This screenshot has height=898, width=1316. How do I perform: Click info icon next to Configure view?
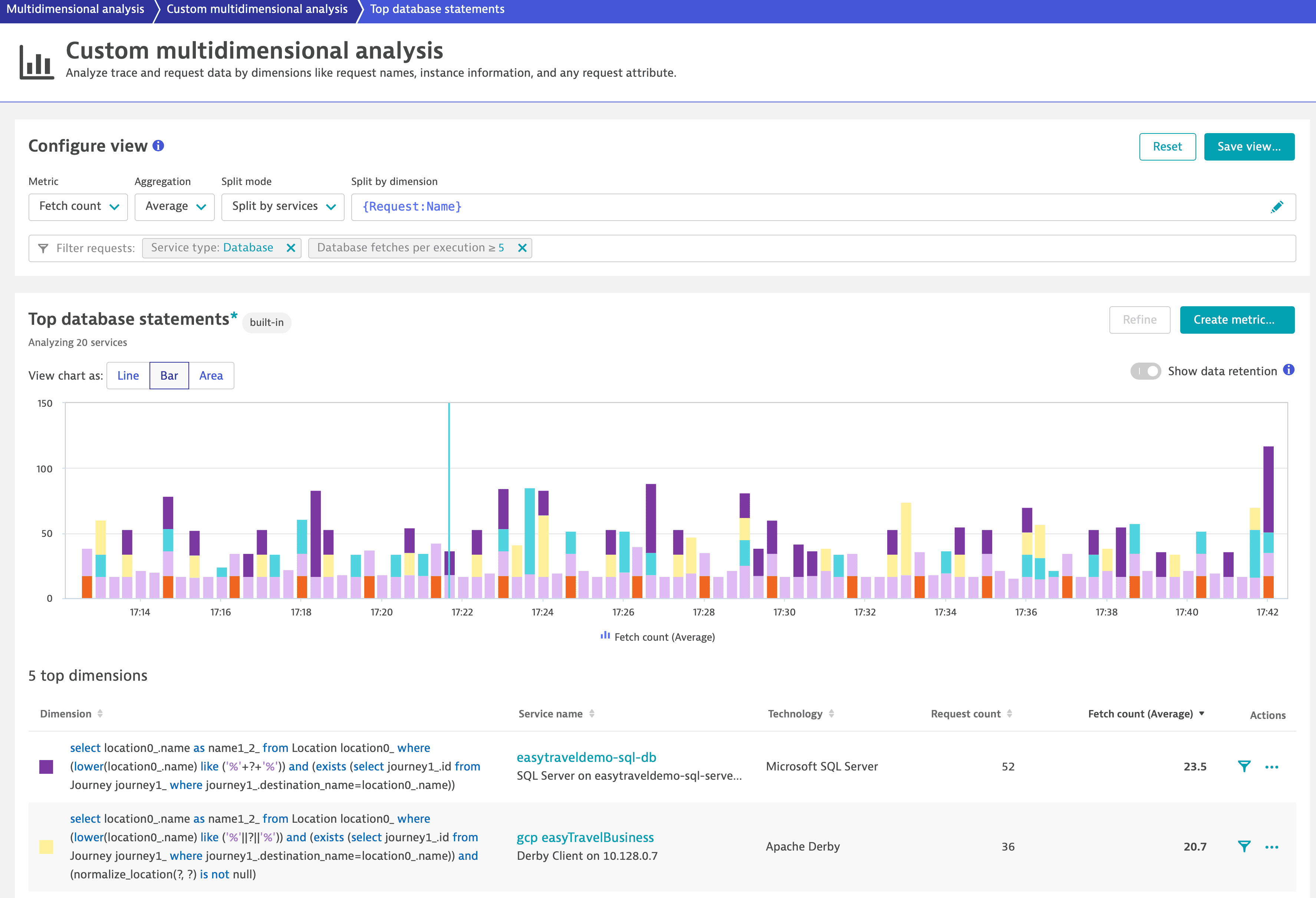click(158, 146)
